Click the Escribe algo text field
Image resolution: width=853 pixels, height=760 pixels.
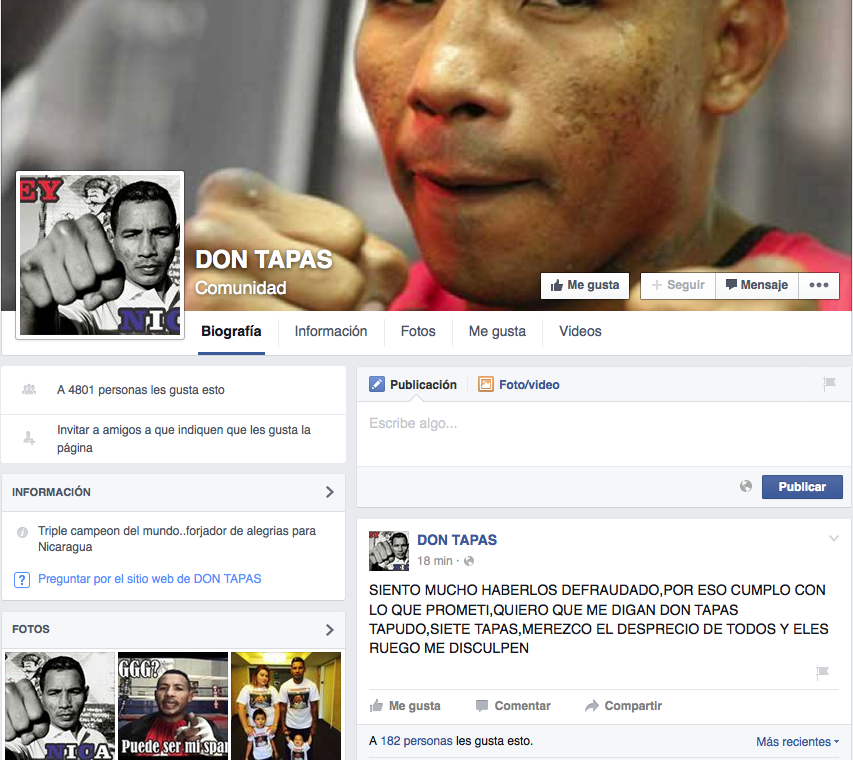(604, 434)
